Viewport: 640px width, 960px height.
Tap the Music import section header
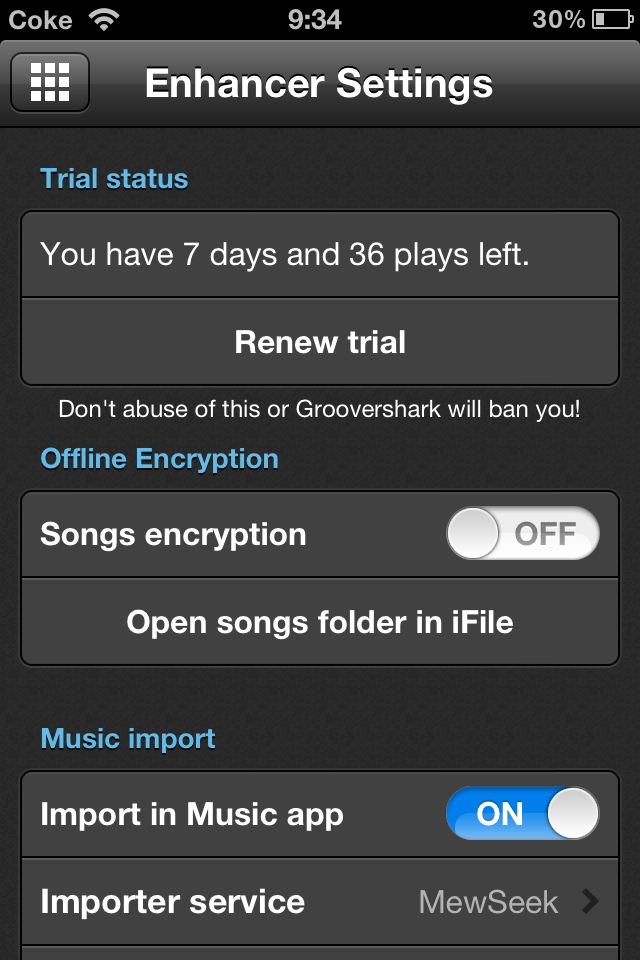(127, 738)
